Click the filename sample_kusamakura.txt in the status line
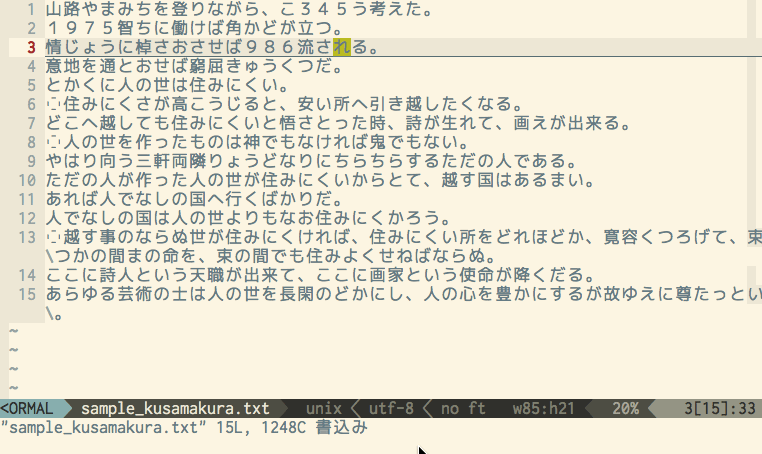 [x=175, y=408]
